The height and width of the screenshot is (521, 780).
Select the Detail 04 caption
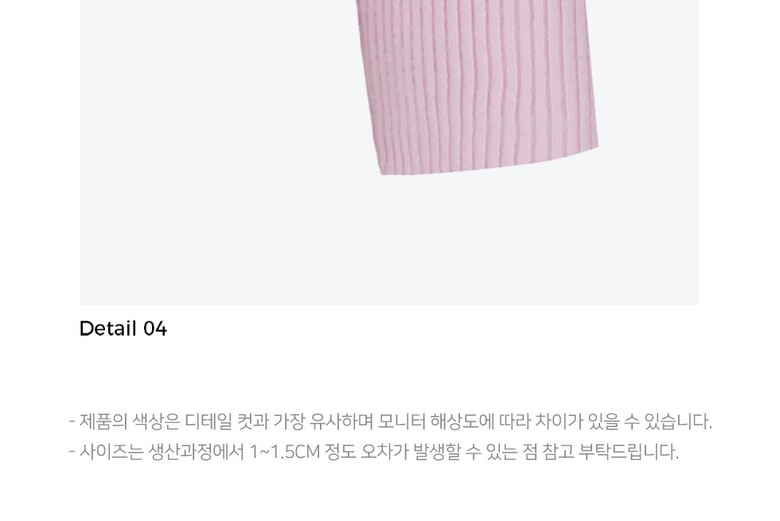coord(123,328)
